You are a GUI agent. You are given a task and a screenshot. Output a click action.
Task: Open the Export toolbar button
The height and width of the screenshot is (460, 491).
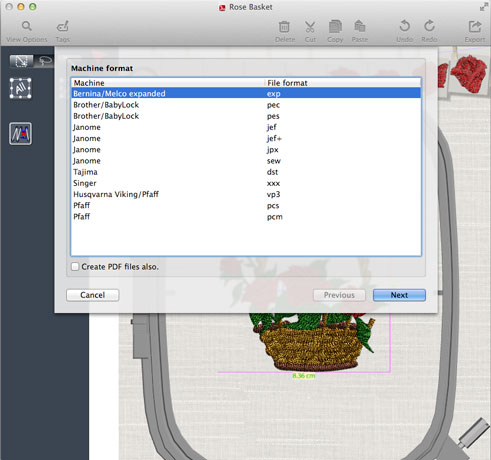(475, 31)
